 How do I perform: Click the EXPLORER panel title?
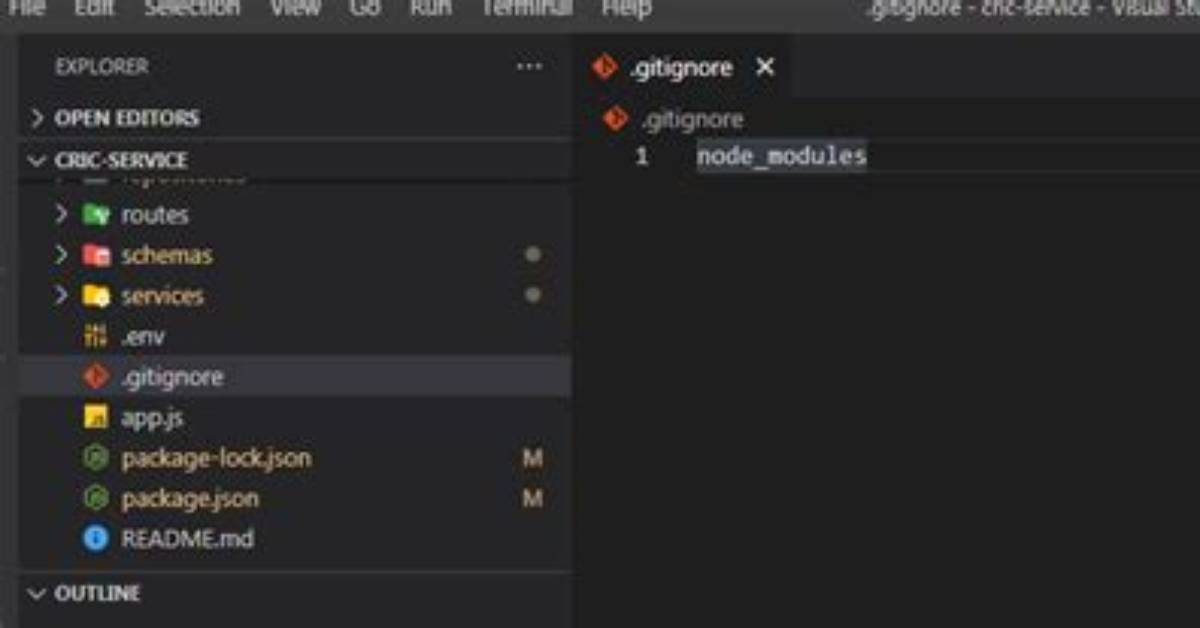[102, 67]
